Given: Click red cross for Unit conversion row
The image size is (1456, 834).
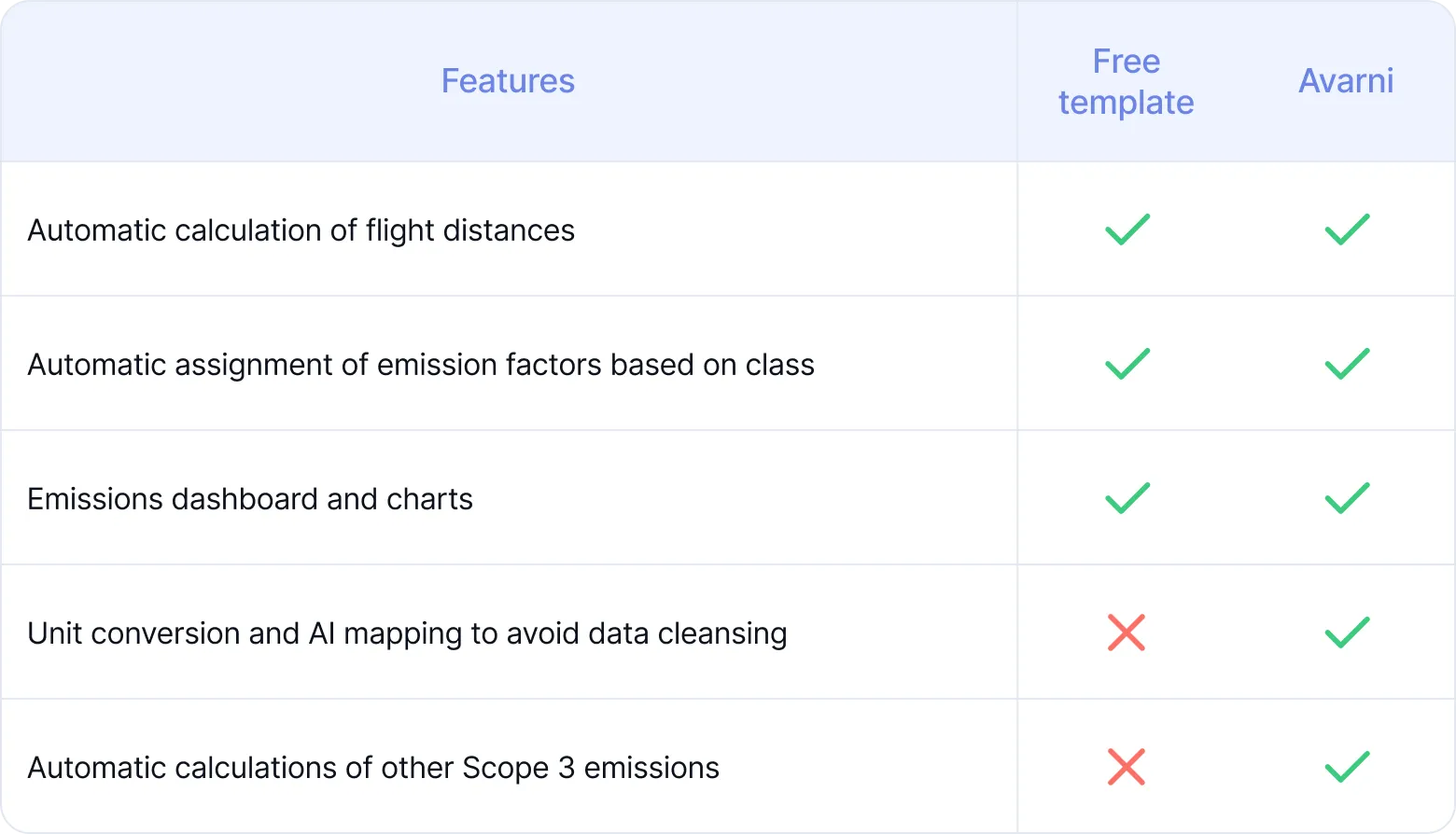Looking at the screenshot, I should (x=1127, y=632).
